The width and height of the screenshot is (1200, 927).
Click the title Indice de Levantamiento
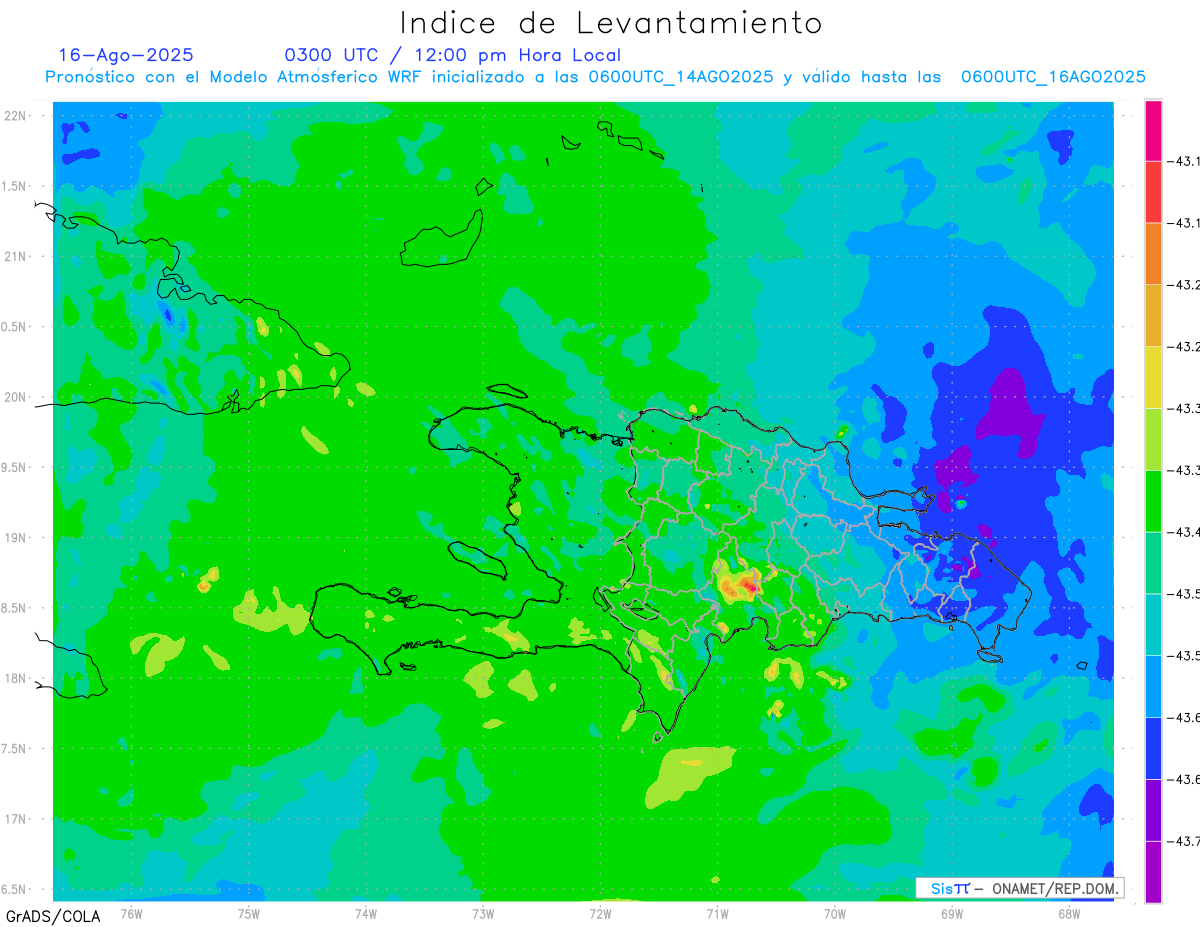611,23
